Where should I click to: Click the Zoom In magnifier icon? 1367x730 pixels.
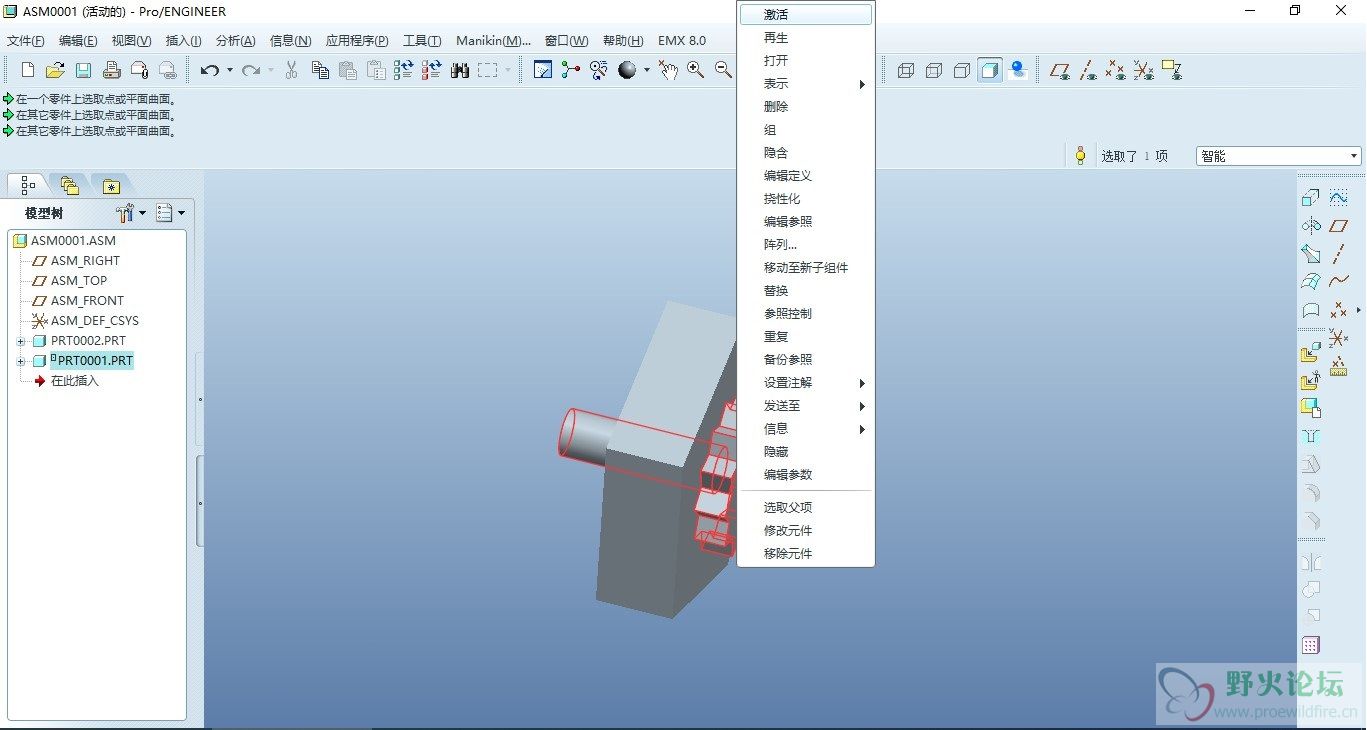point(695,70)
